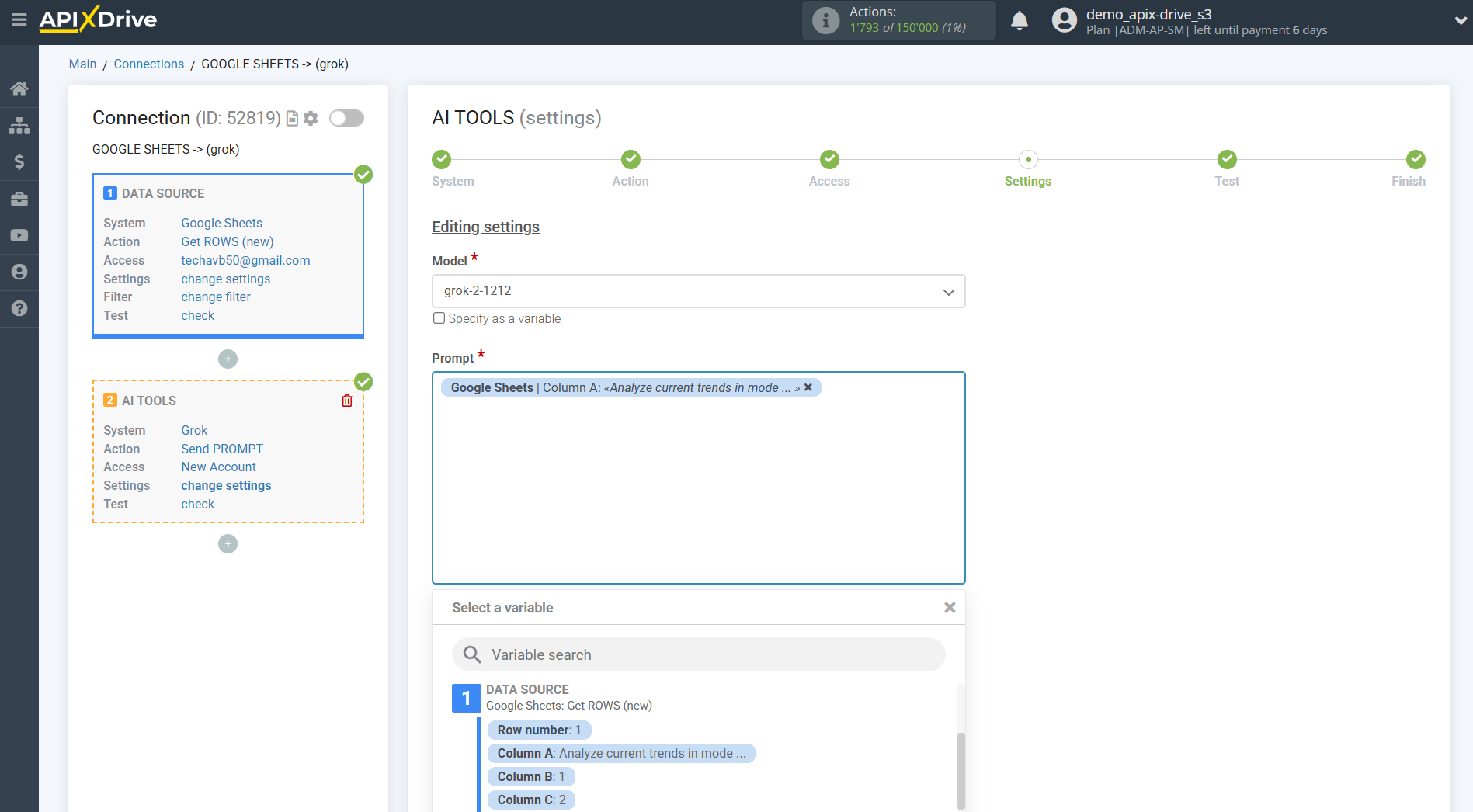1473x812 pixels.
Task: Open the briefcase services icon in sidebar
Action: pos(19,198)
